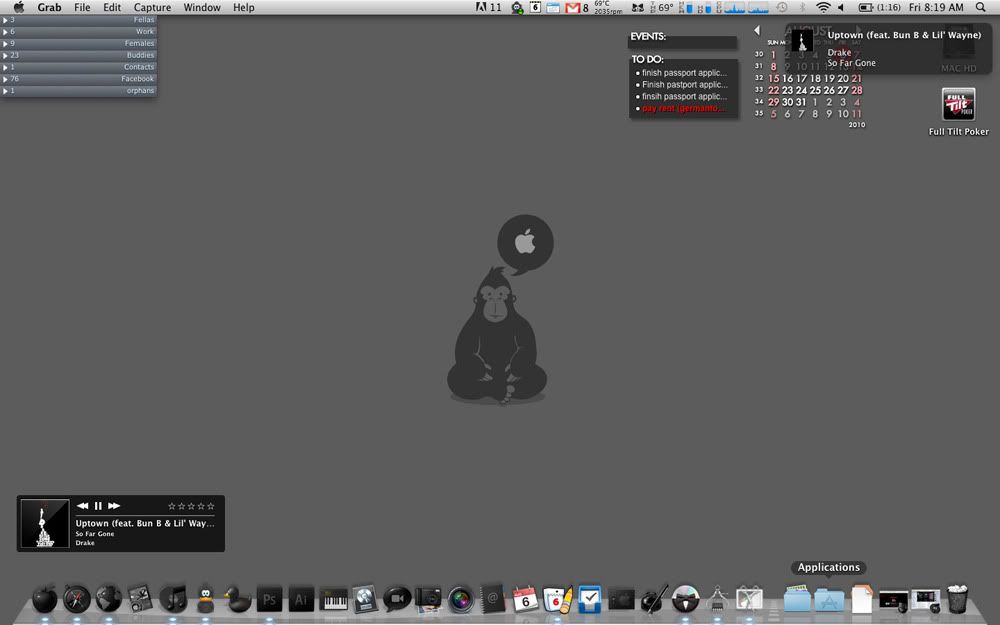Go back to previous track in widget

[82, 506]
